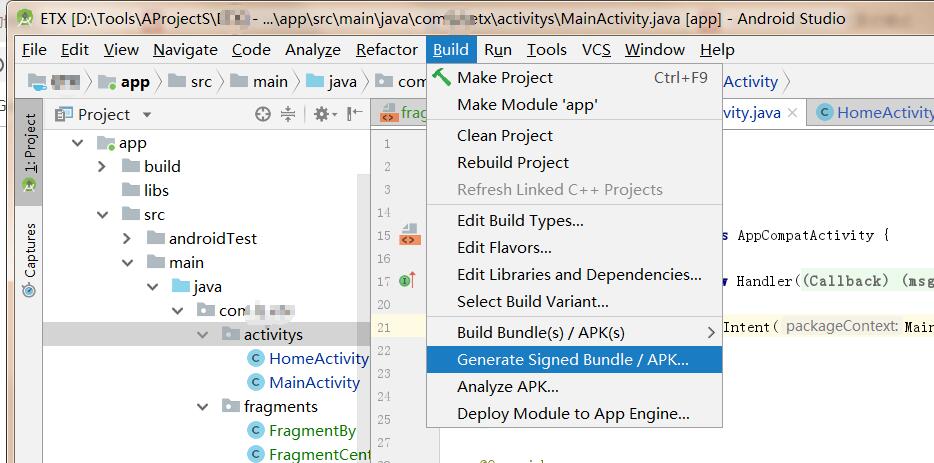934x463 pixels.
Task: Click Analyze APK menu entry
Action: pyautogui.click(x=507, y=386)
